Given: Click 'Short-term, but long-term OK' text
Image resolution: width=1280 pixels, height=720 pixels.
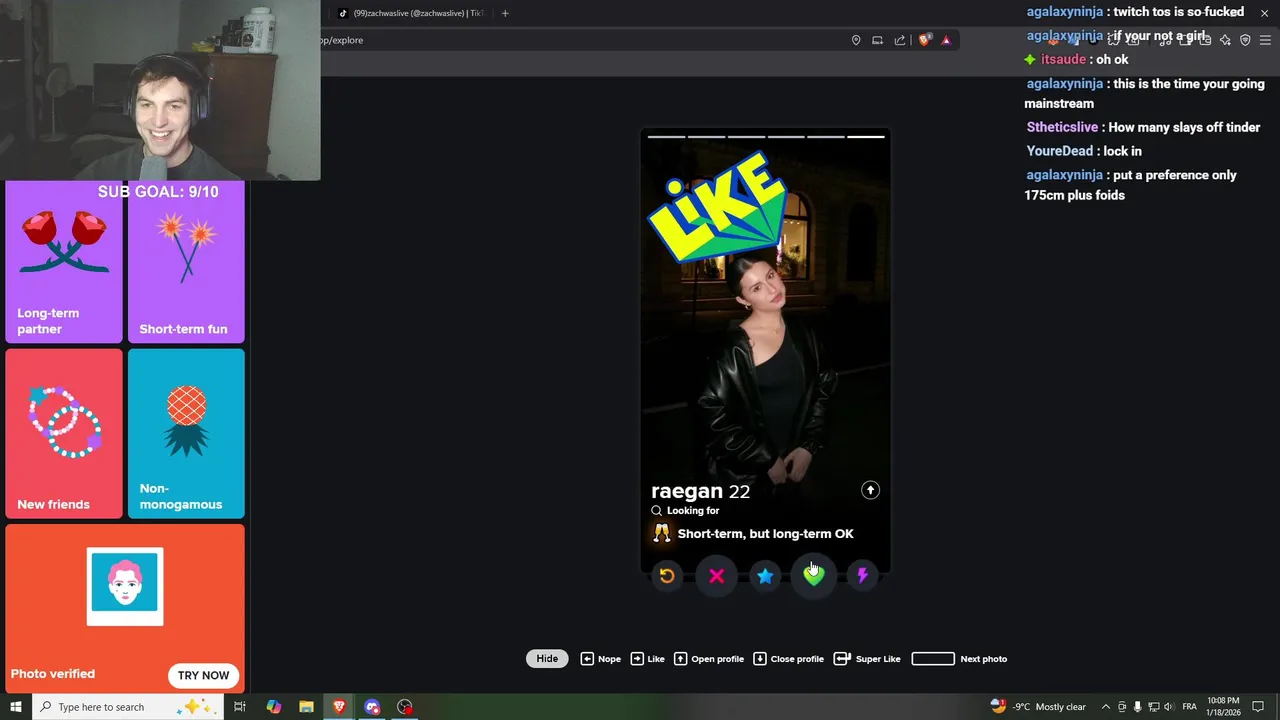Looking at the screenshot, I should point(765,534).
